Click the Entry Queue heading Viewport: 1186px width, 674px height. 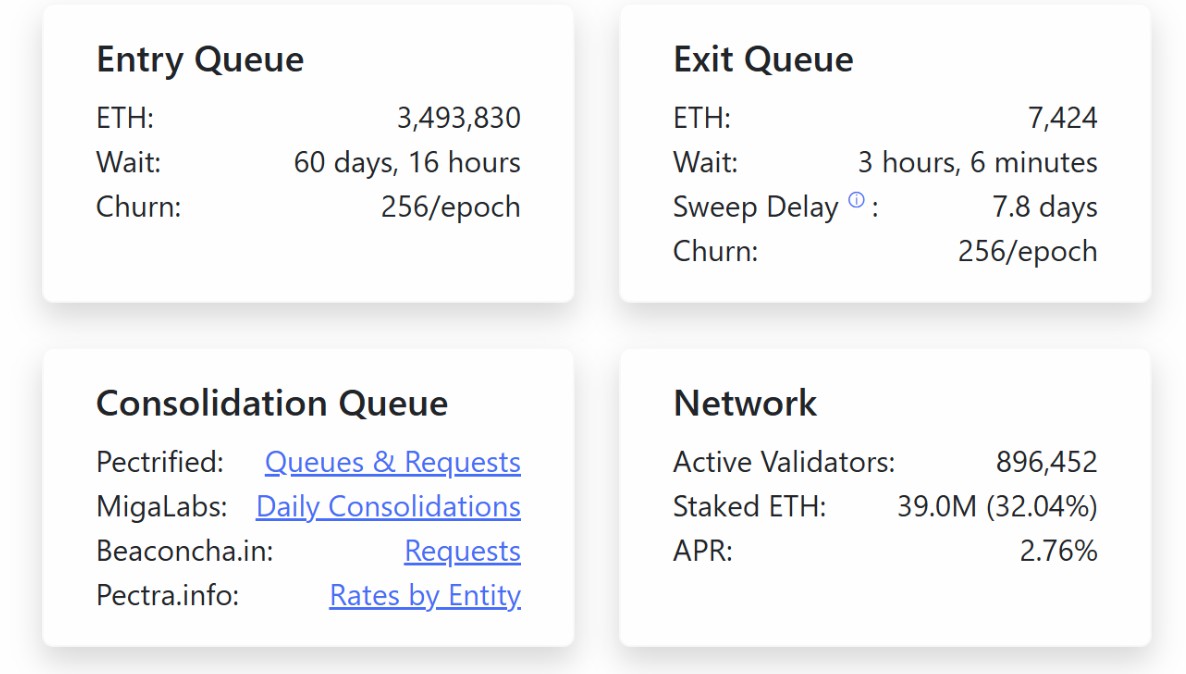(200, 59)
